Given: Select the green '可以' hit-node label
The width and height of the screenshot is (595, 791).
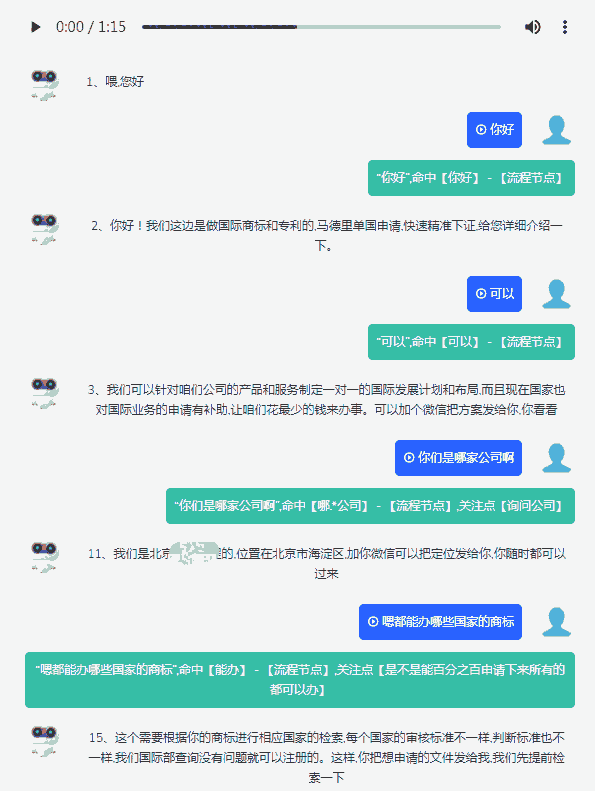Looking at the screenshot, I should (x=471, y=342).
